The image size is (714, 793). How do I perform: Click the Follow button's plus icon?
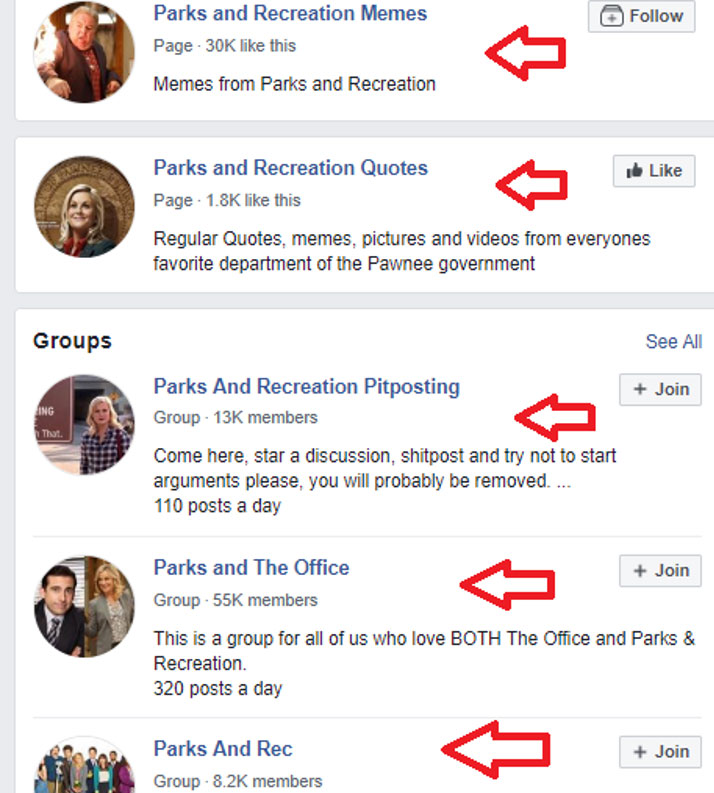click(x=611, y=16)
